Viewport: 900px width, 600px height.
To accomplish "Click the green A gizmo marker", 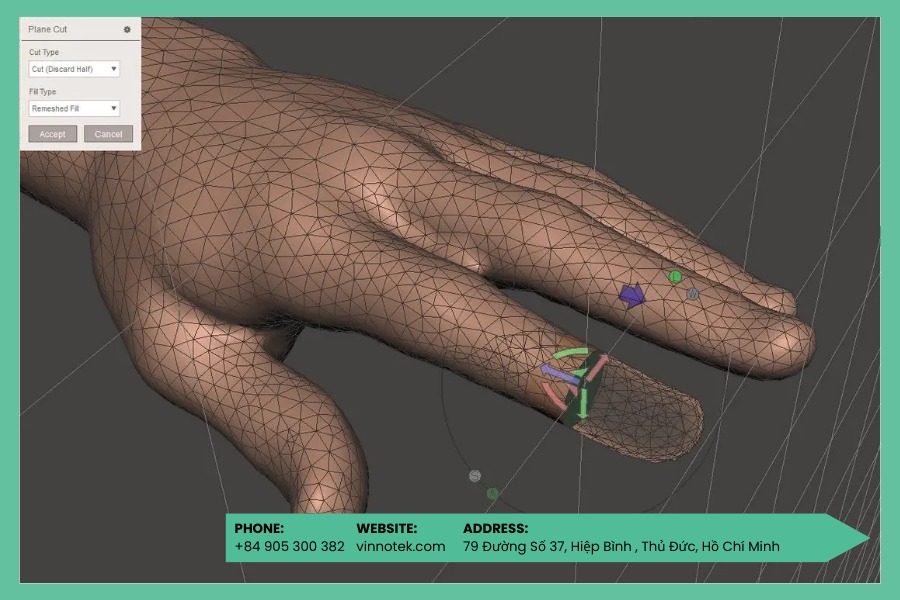I will pyautogui.click(x=492, y=493).
